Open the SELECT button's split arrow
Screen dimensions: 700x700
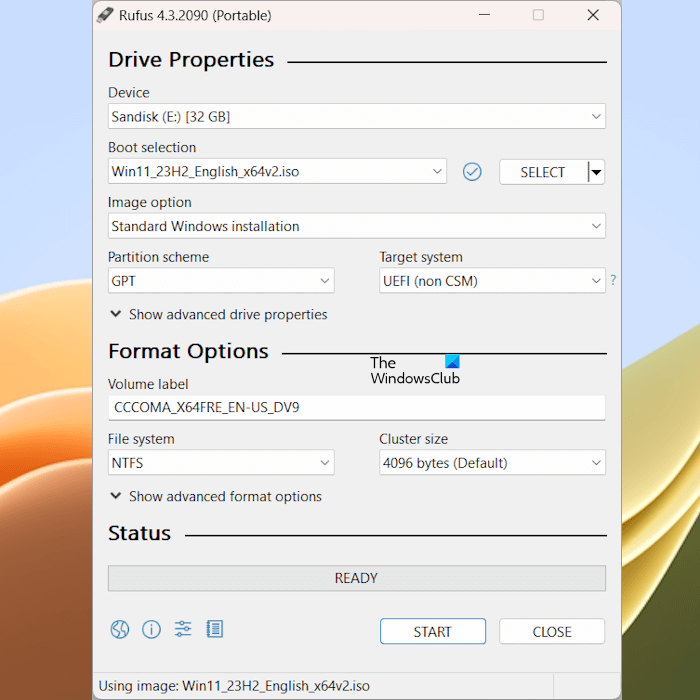click(596, 172)
